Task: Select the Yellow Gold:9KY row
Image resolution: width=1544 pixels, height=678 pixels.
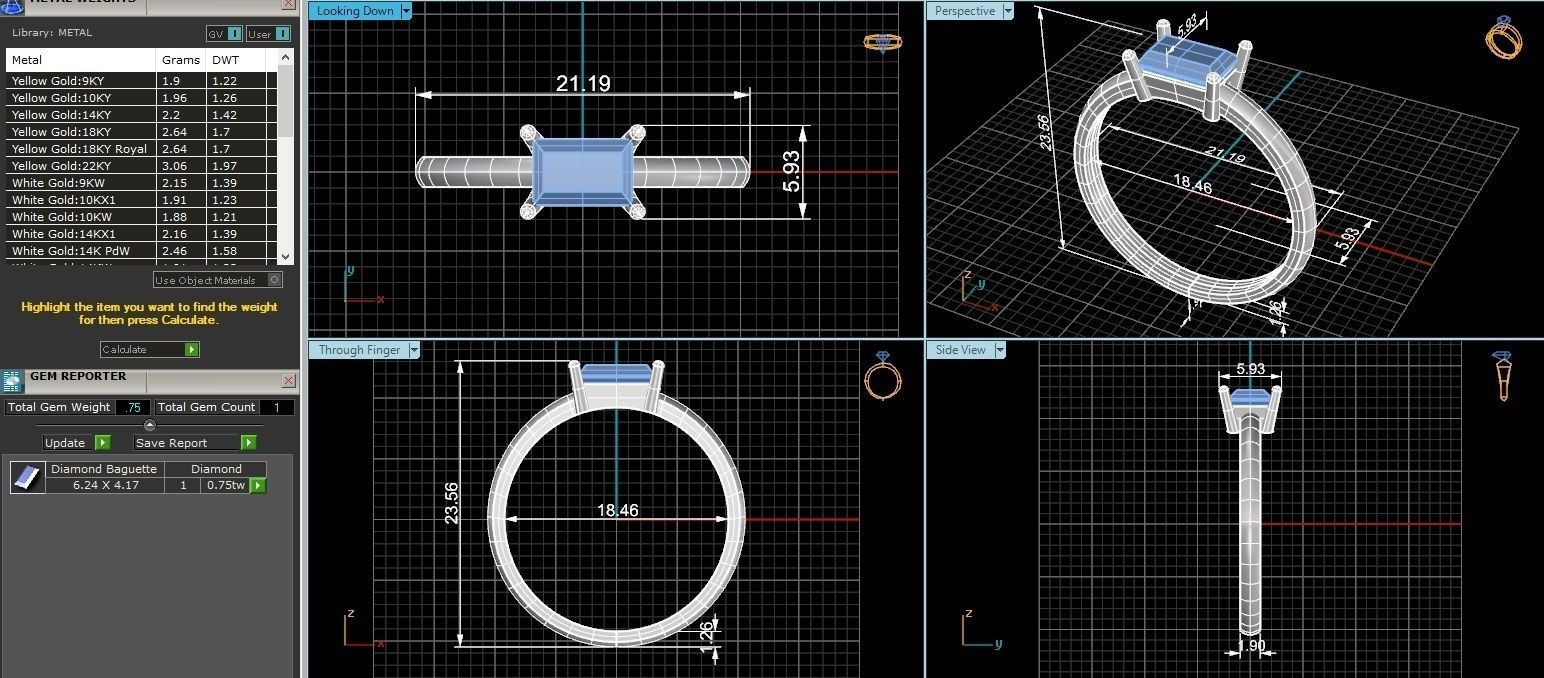Action: (x=142, y=81)
